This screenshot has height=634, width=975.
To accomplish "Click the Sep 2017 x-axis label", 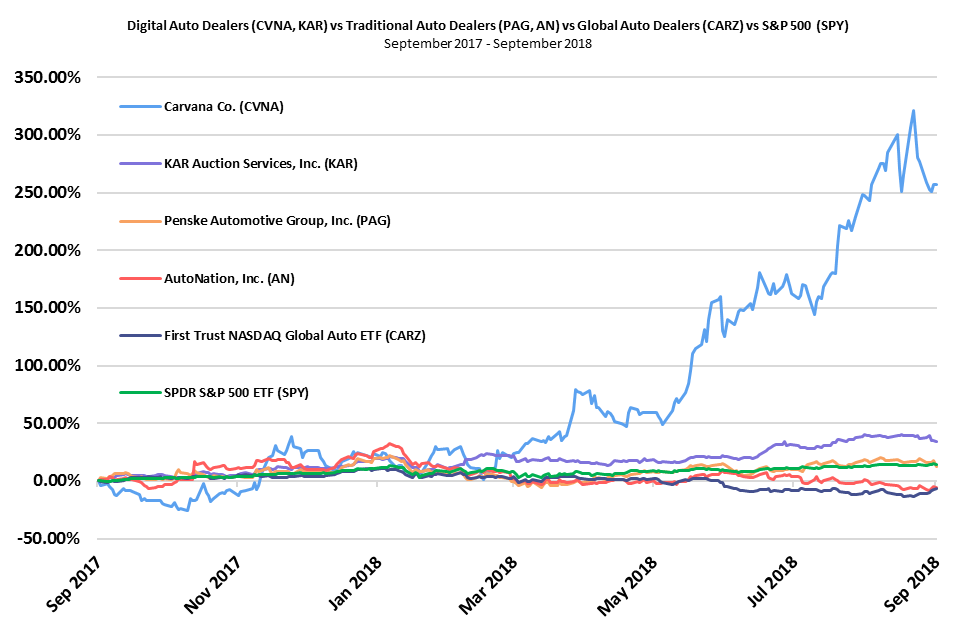I will pyautogui.click(x=73, y=584).
